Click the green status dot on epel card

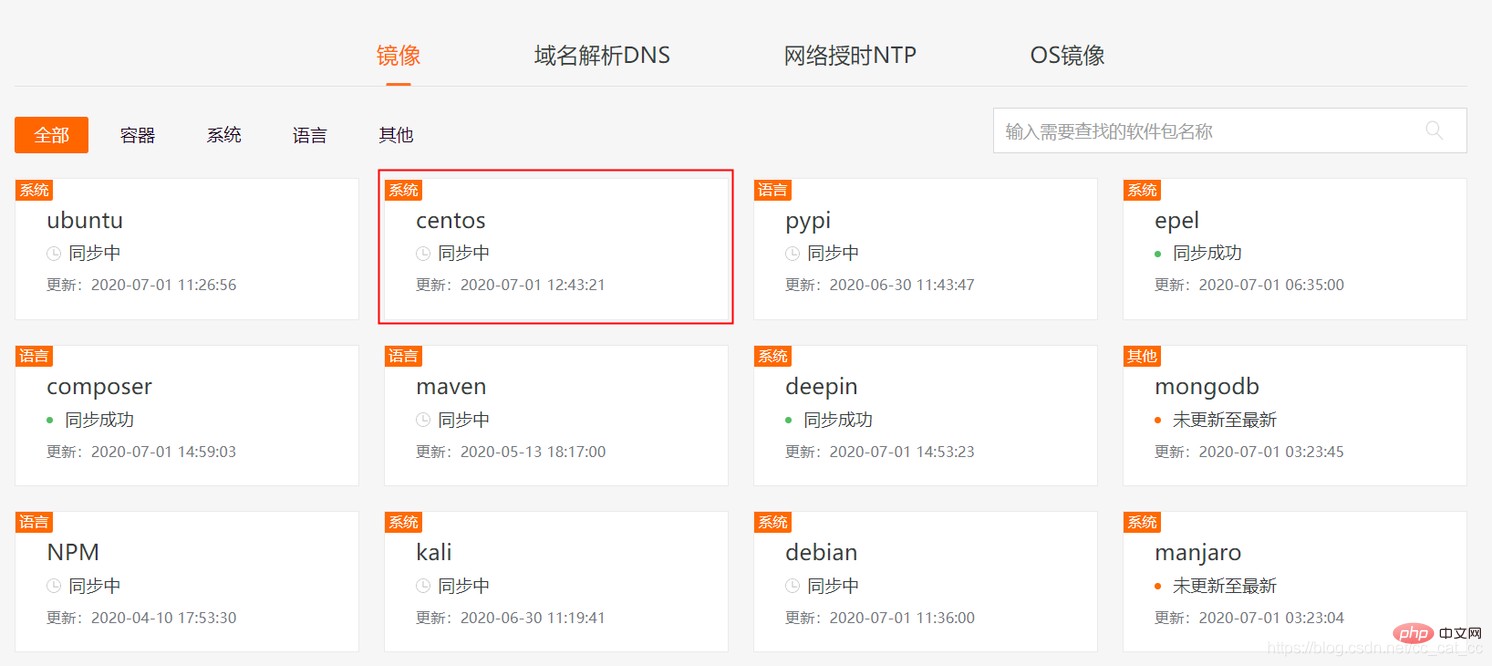(x=1158, y=254)
